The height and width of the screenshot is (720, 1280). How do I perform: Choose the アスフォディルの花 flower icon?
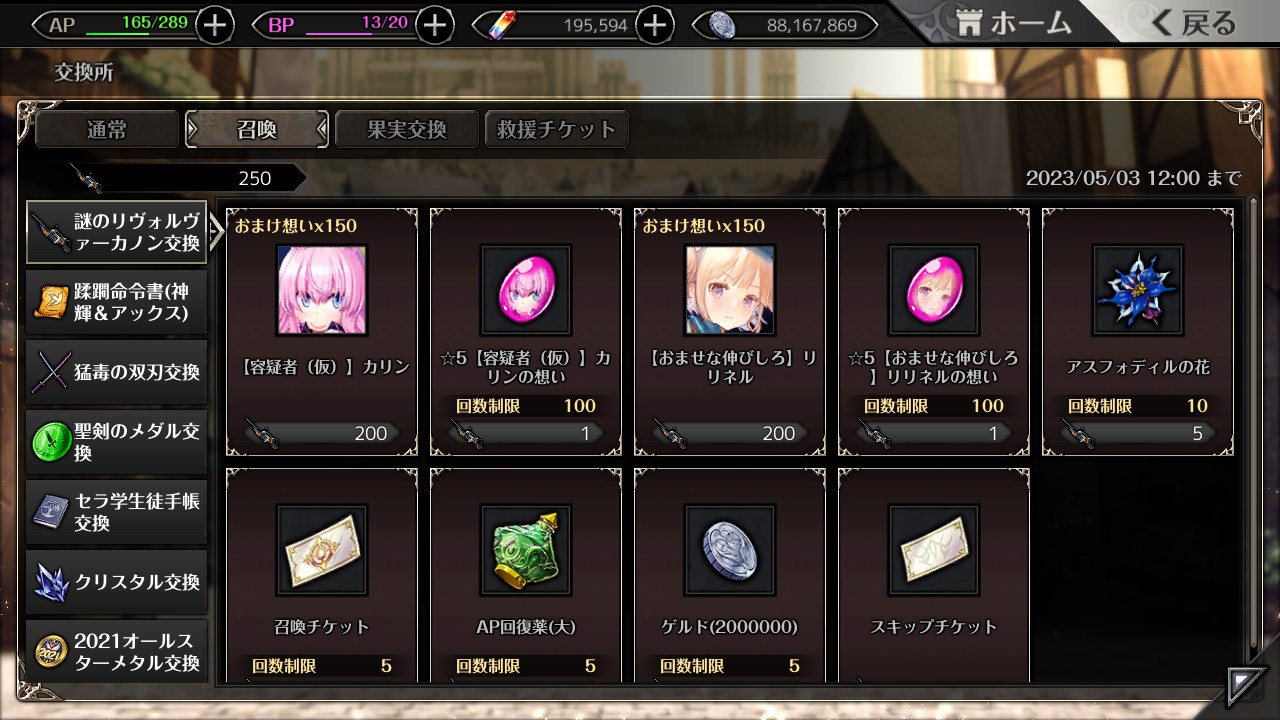pos(1138,290)
